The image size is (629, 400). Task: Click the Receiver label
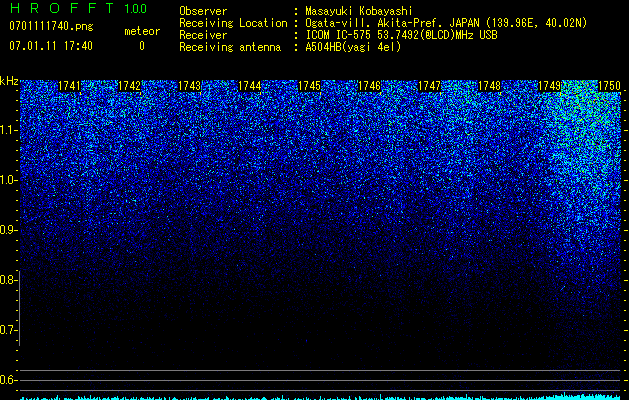tap(203, 35)
